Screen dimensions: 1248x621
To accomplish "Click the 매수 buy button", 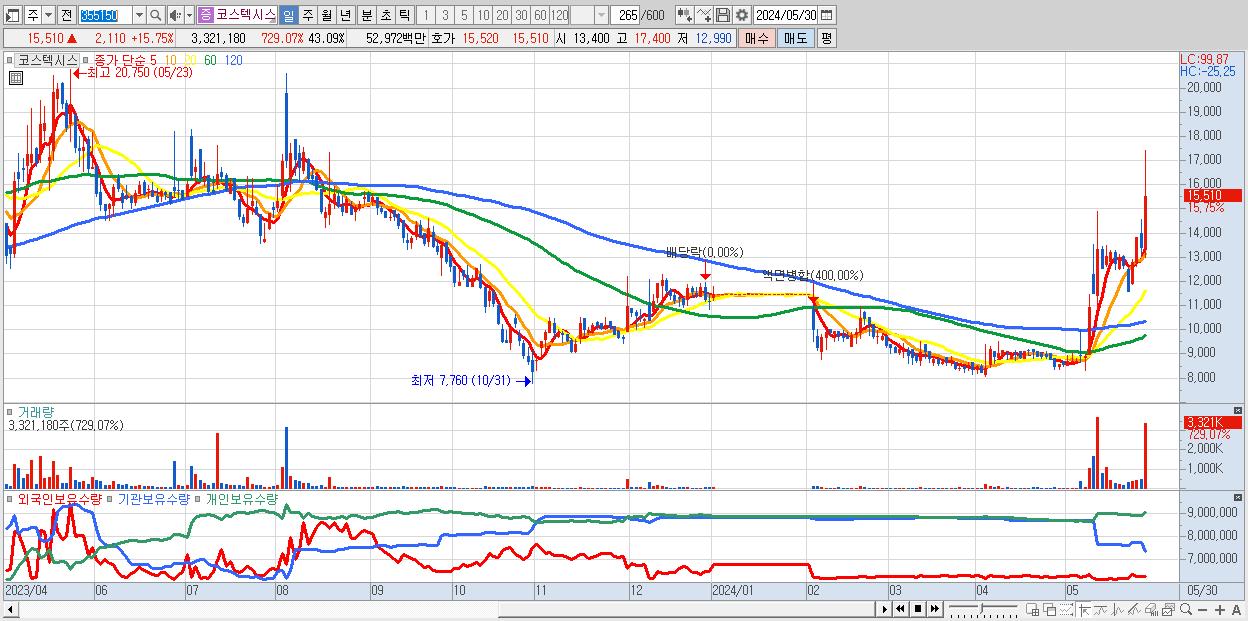I will pos(757,38).
